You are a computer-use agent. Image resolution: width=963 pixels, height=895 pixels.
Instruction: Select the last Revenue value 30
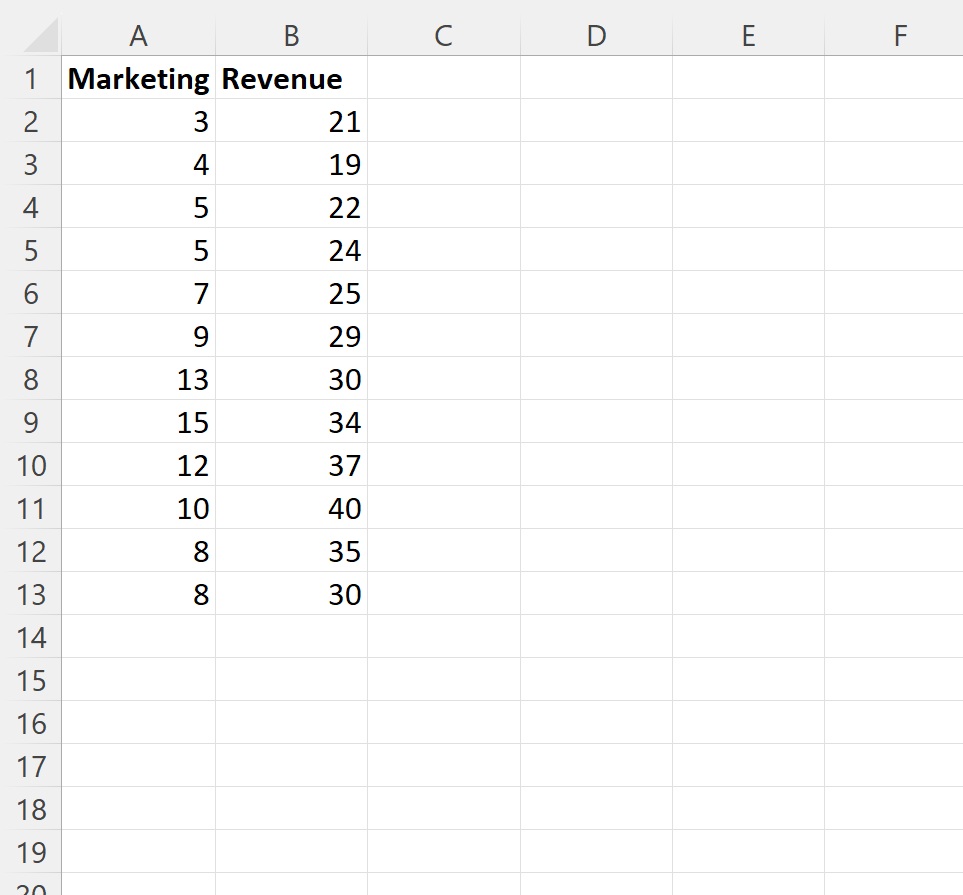(291, 594)
